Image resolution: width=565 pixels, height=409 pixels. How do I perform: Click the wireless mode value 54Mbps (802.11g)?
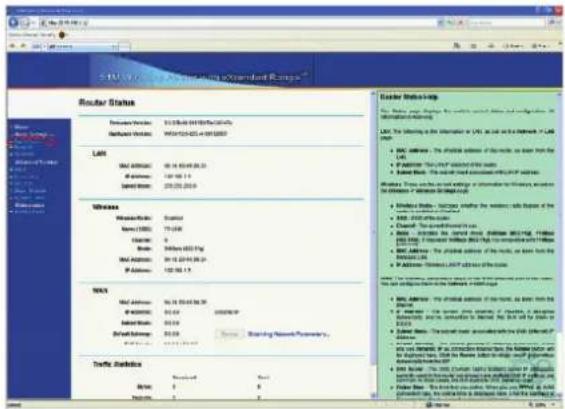point(184,249)
